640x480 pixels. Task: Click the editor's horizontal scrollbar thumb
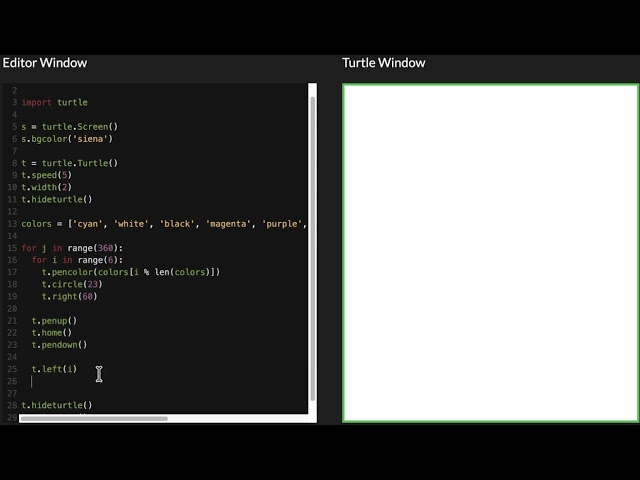tap(94, 418)
